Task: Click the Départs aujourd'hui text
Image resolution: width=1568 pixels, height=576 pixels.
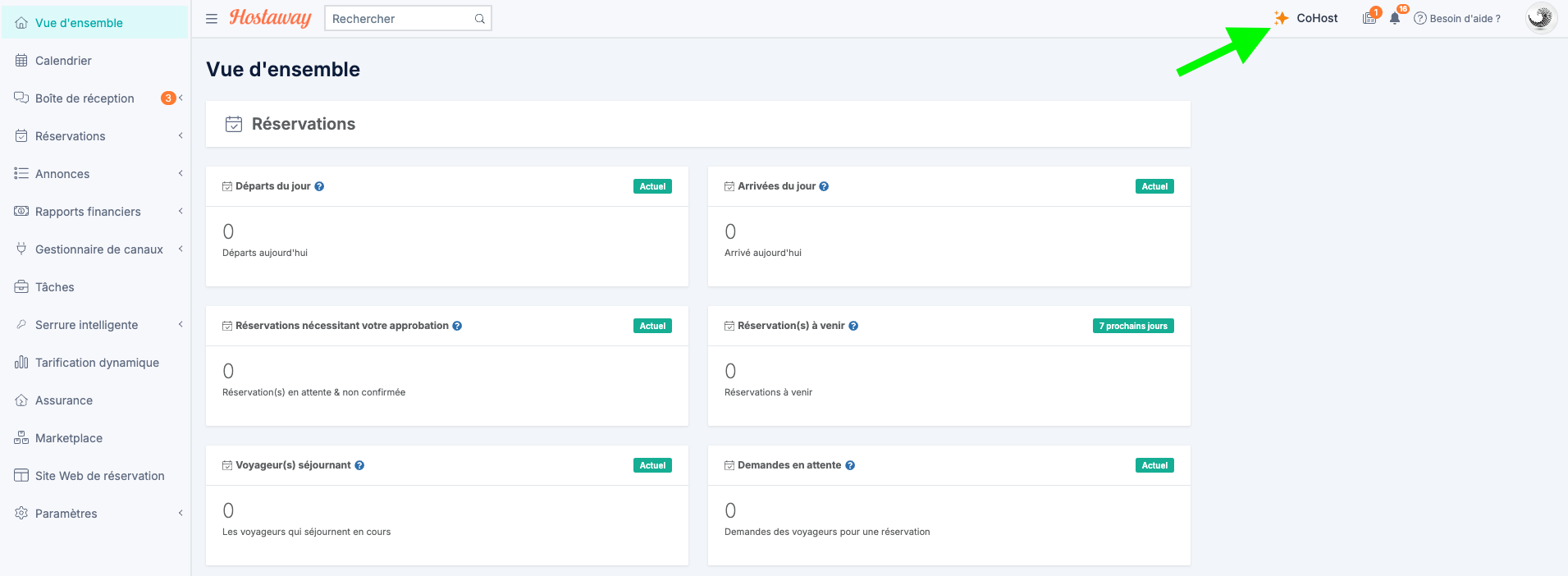Action: [x=265, y=253]
